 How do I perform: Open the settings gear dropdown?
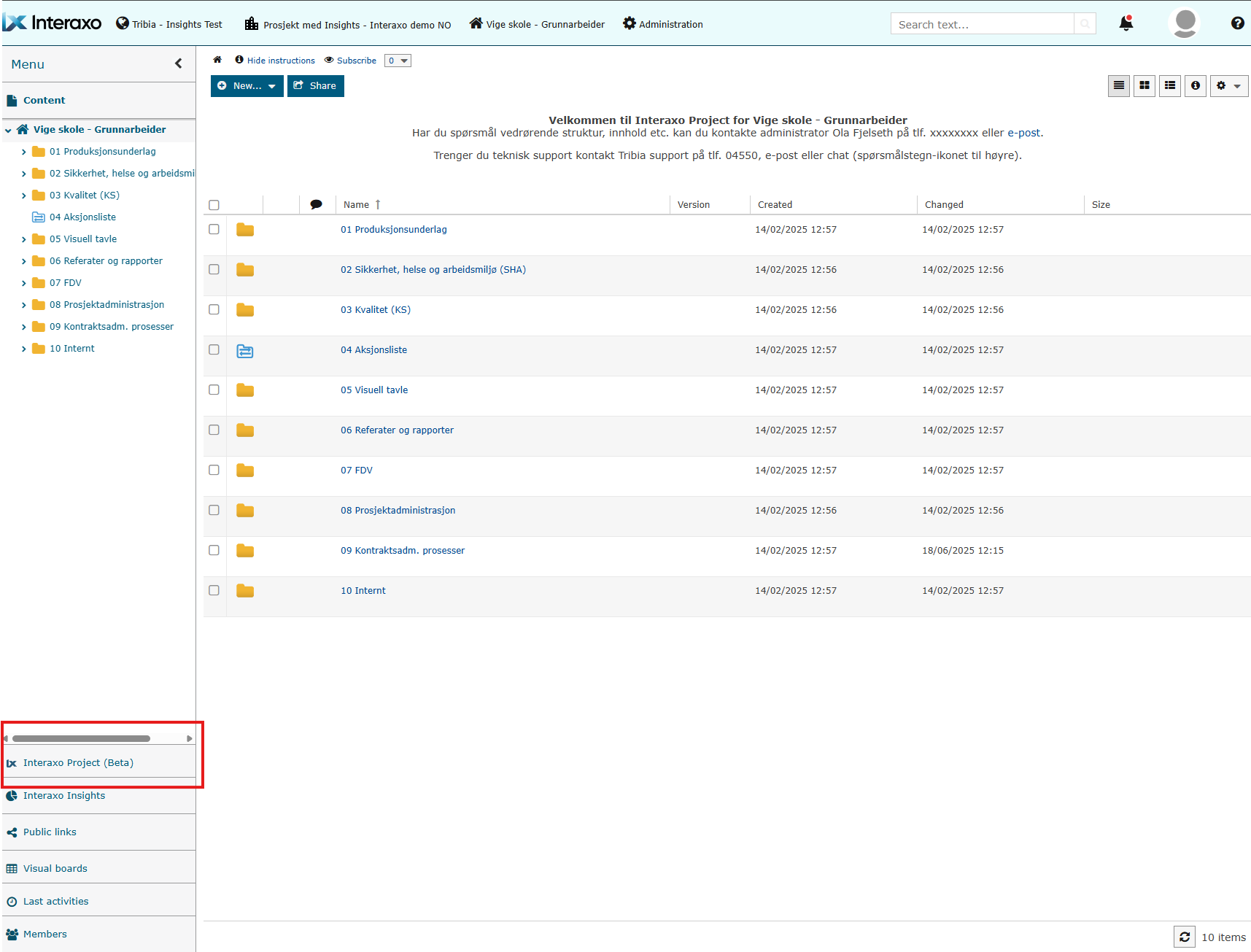point(1228,86)
